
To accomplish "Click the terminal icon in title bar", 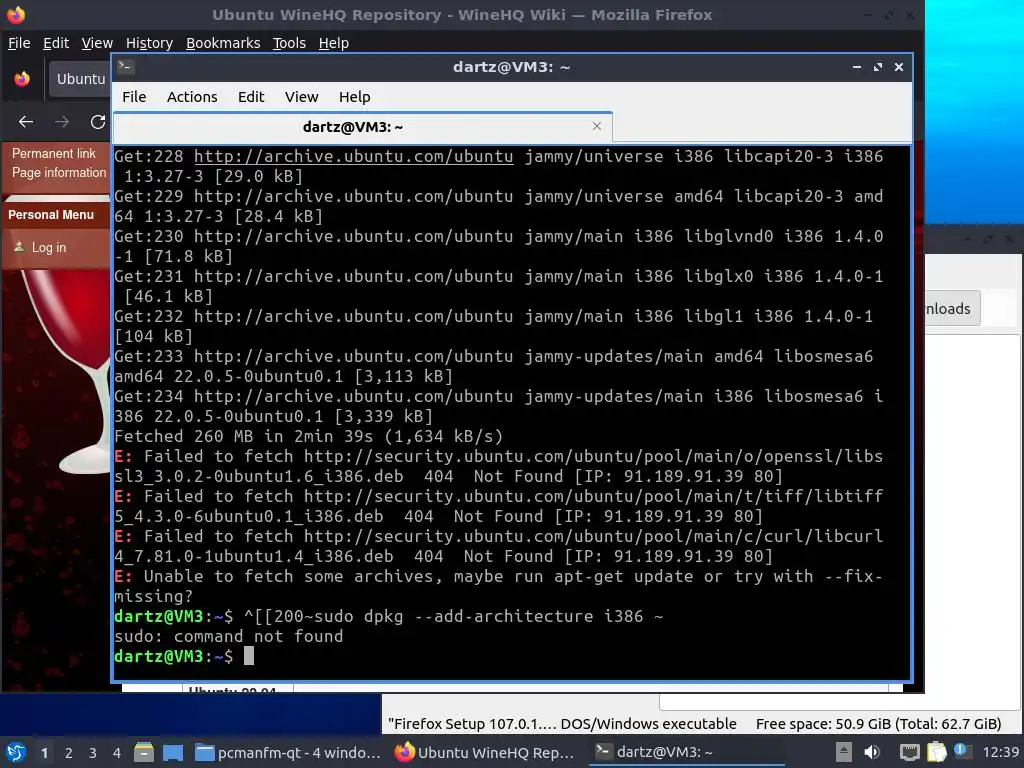I will tap(125, 66).
